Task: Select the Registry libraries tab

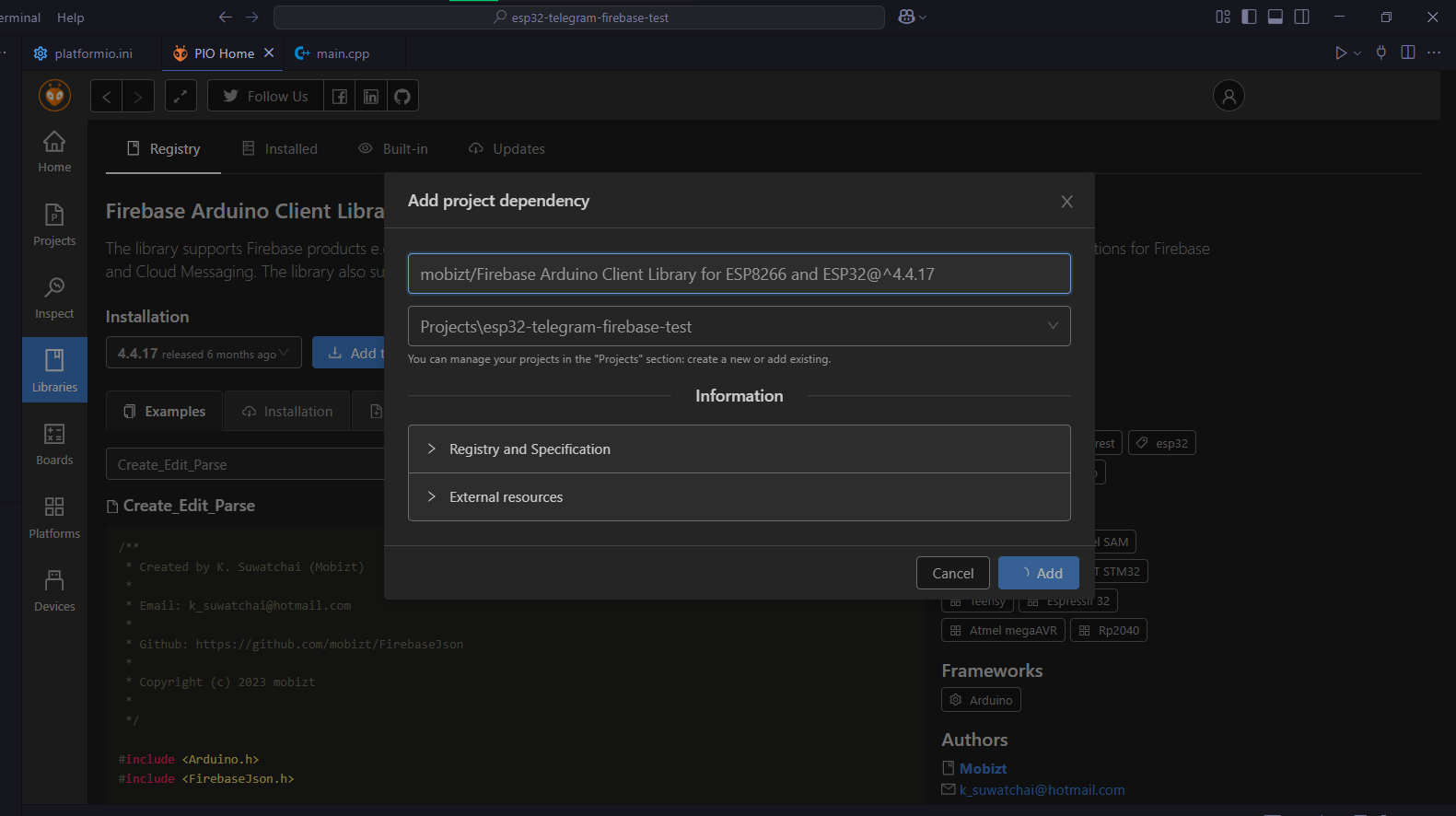Action: coord(163,149)
